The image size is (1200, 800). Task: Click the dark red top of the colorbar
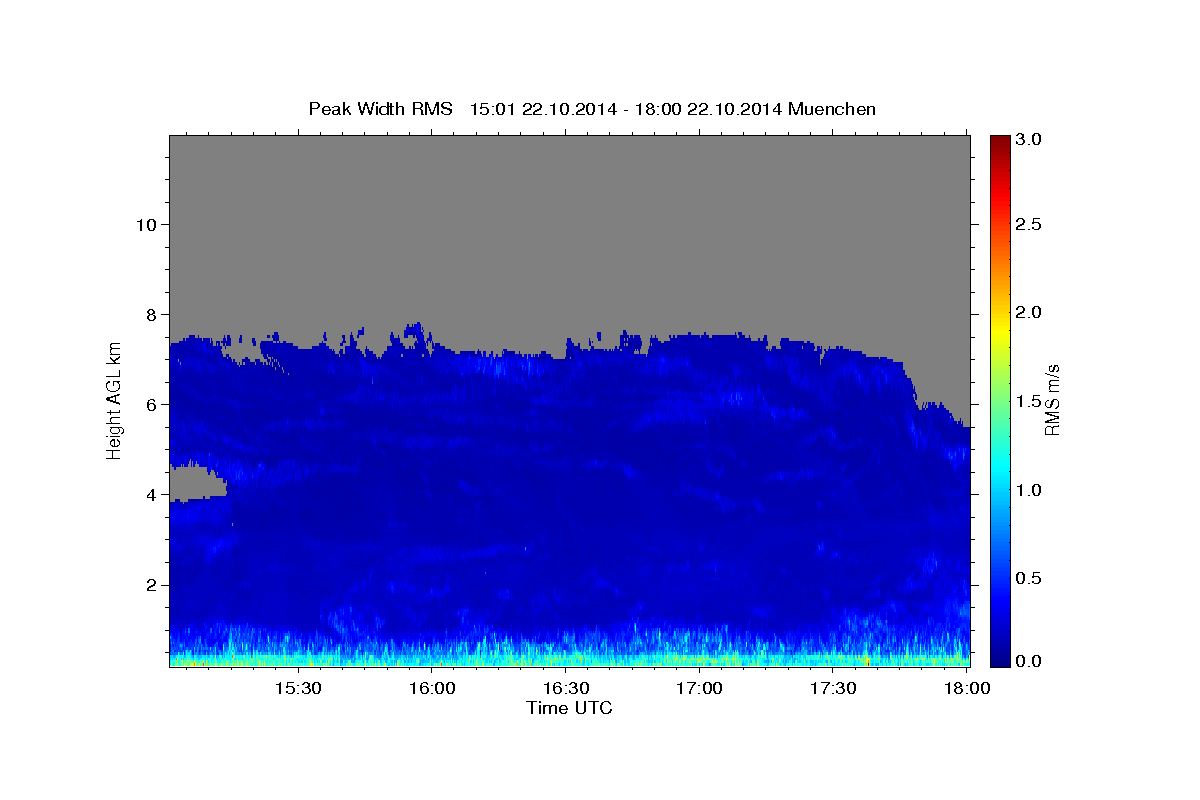tap(1000, 143)
